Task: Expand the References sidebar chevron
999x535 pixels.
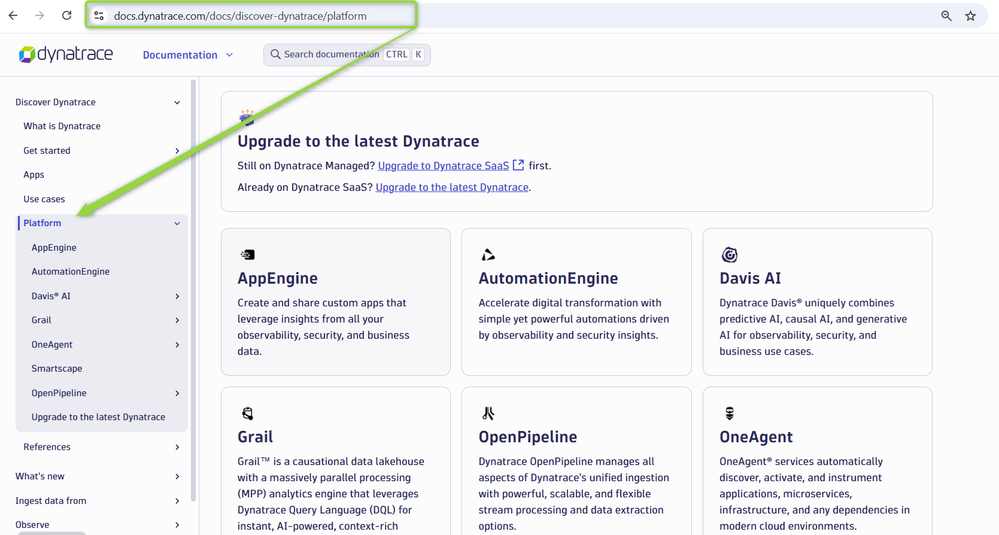Action: coord(177,447)
